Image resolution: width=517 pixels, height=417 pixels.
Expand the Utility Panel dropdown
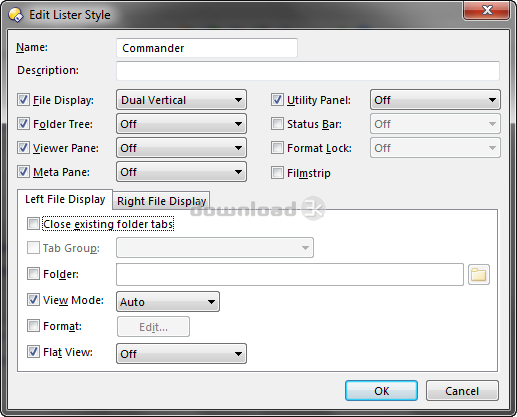coord(435,100)
